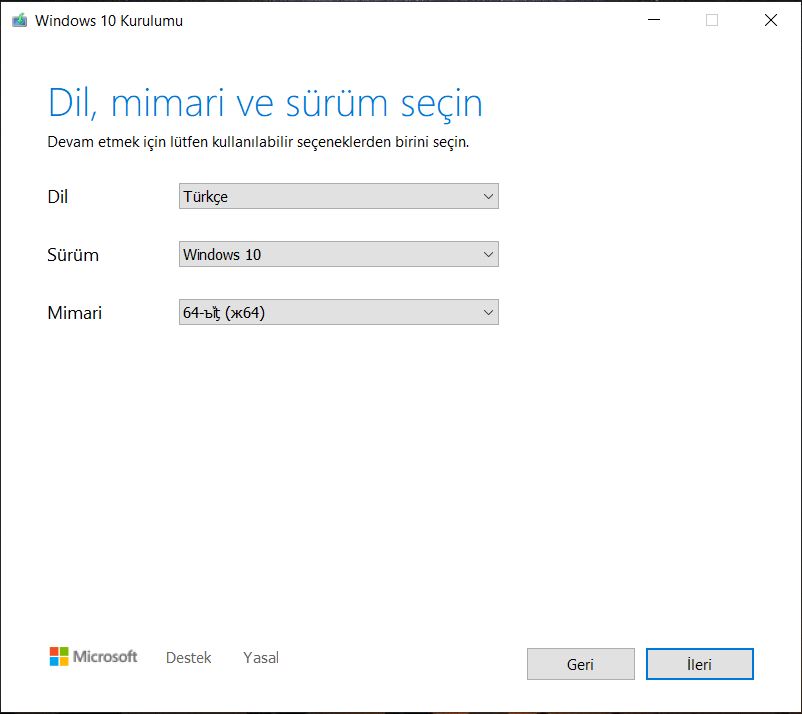Click the chevron arrow of the Mimari dropdown
The width and height of the screenshot is (802, 714).
coord(488,313)
